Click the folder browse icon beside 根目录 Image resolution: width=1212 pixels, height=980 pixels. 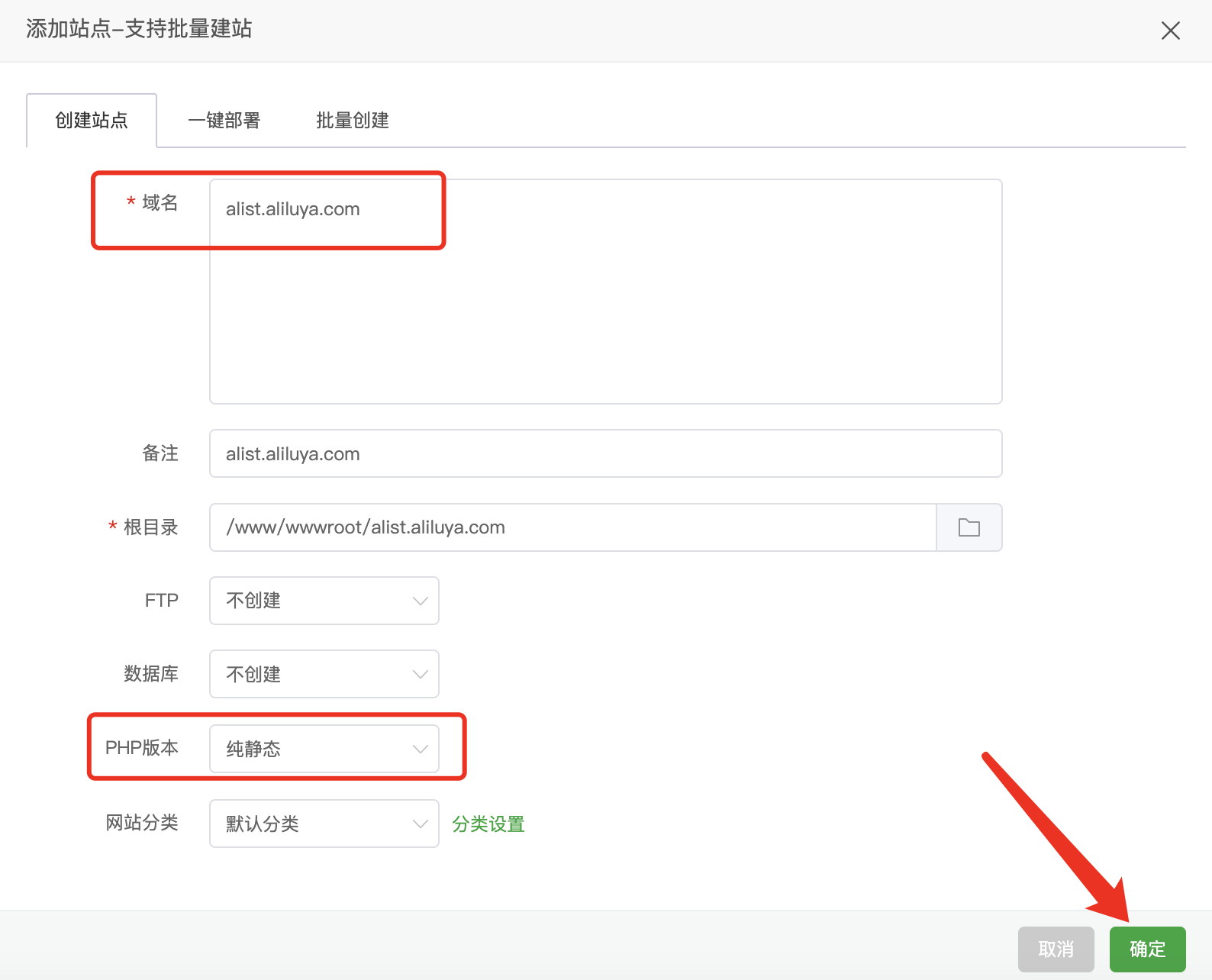pyautogui.click(x=969, y=527)
